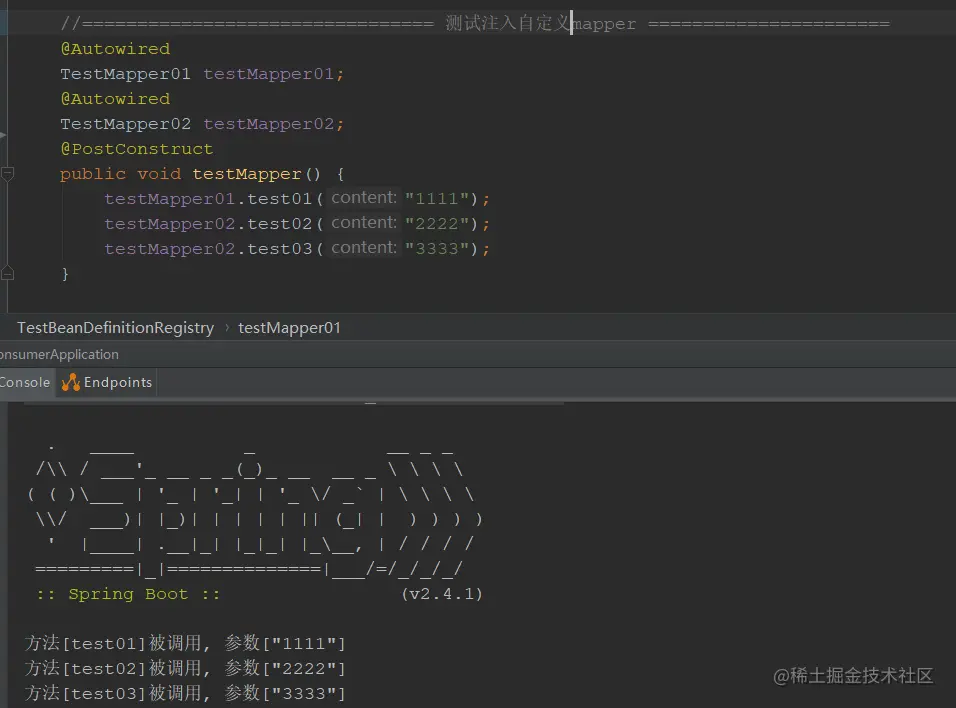
Task: Click testMapper01 in the breadcrumb bar
Action: [x=289, y=327]
